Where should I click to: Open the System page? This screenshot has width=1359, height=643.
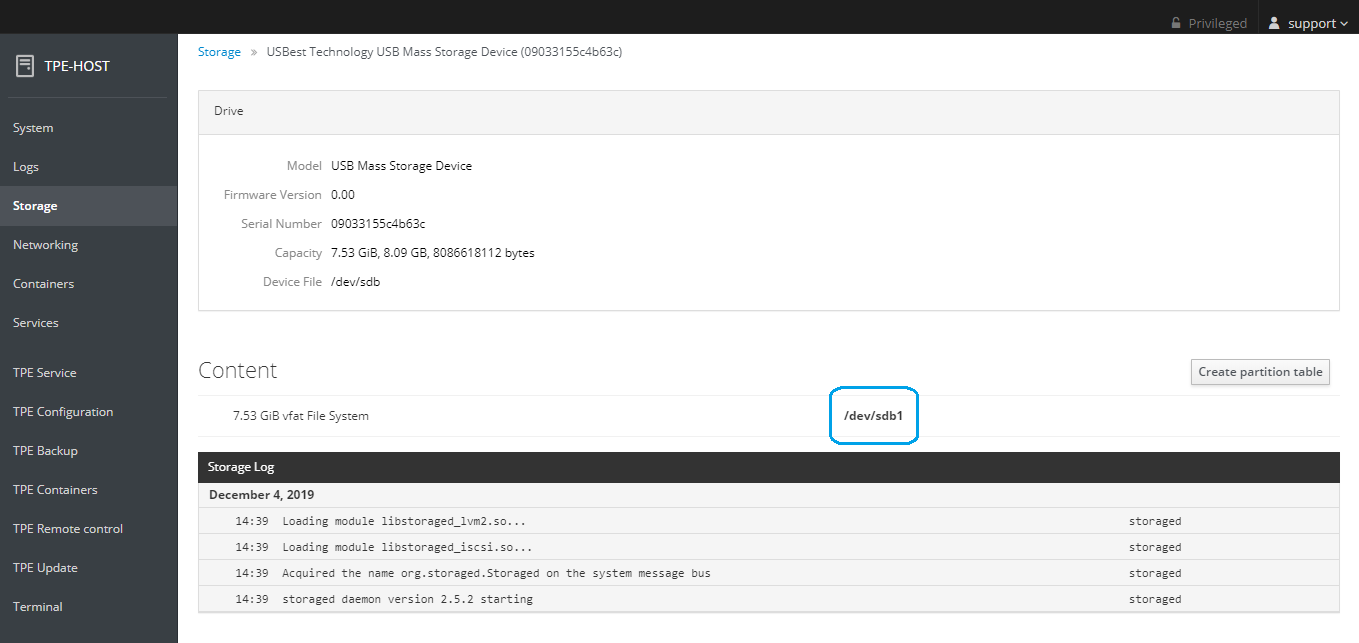click(x=33, y=128)
